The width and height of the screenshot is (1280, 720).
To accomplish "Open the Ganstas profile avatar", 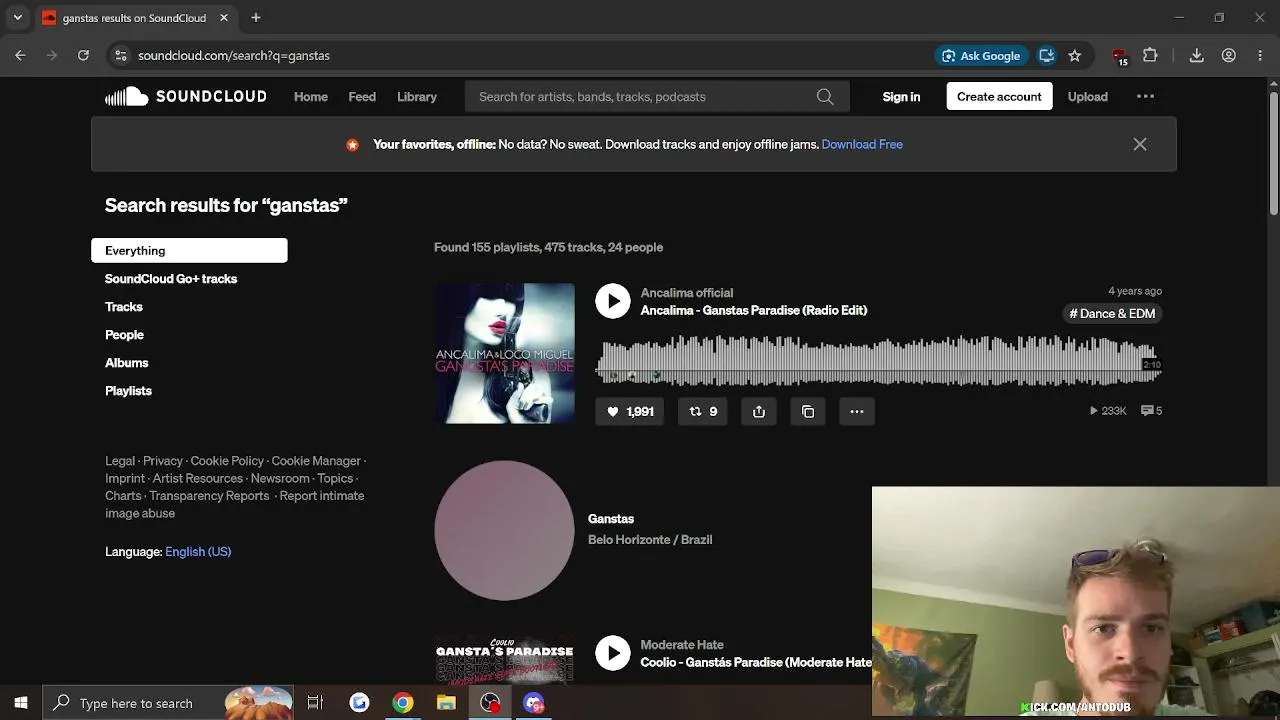I will click(504, 530).
